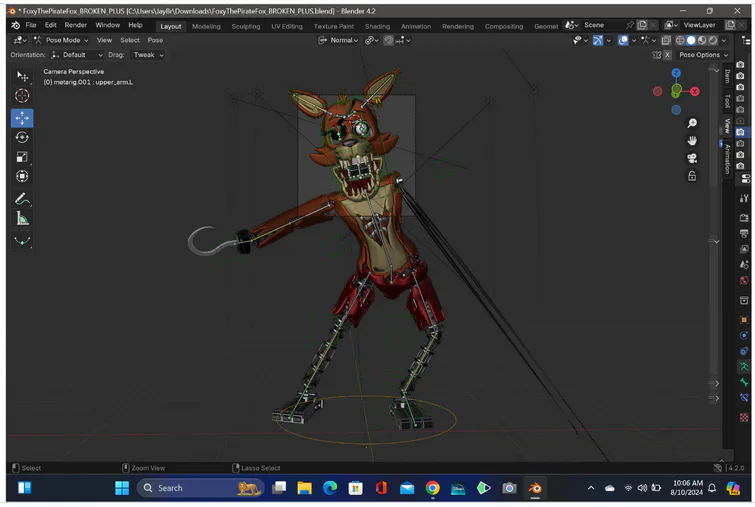The height and width of the screenshot is (507, 755).
Task: Switch to the Sculpting workspace tab
Action: (x=246, y=26)
